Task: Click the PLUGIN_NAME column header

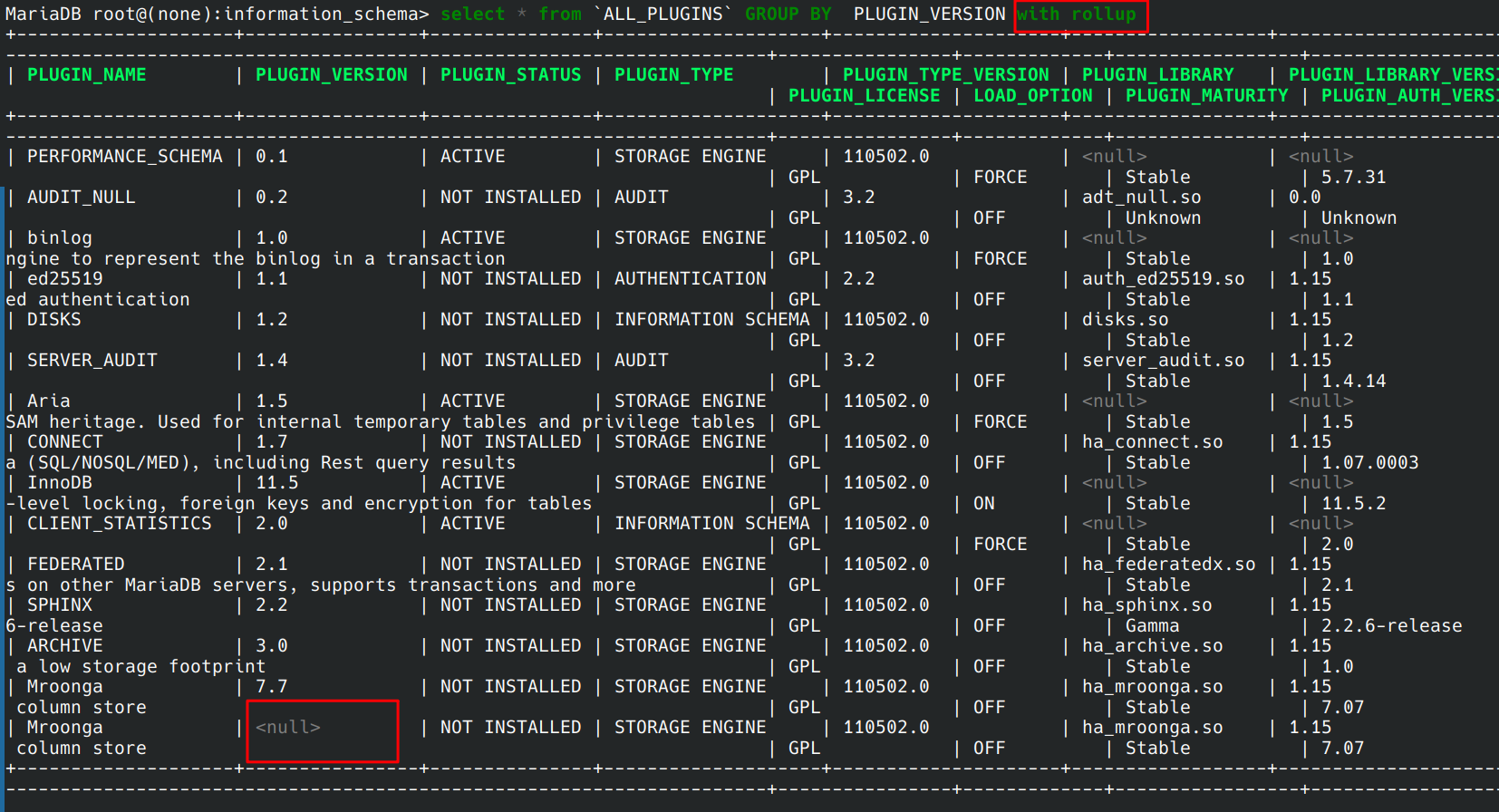Action: (x=87, y=75)
